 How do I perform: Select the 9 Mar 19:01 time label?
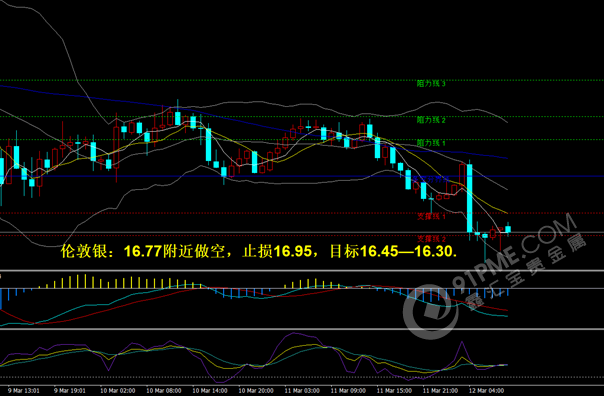click(x=70, y=391)
